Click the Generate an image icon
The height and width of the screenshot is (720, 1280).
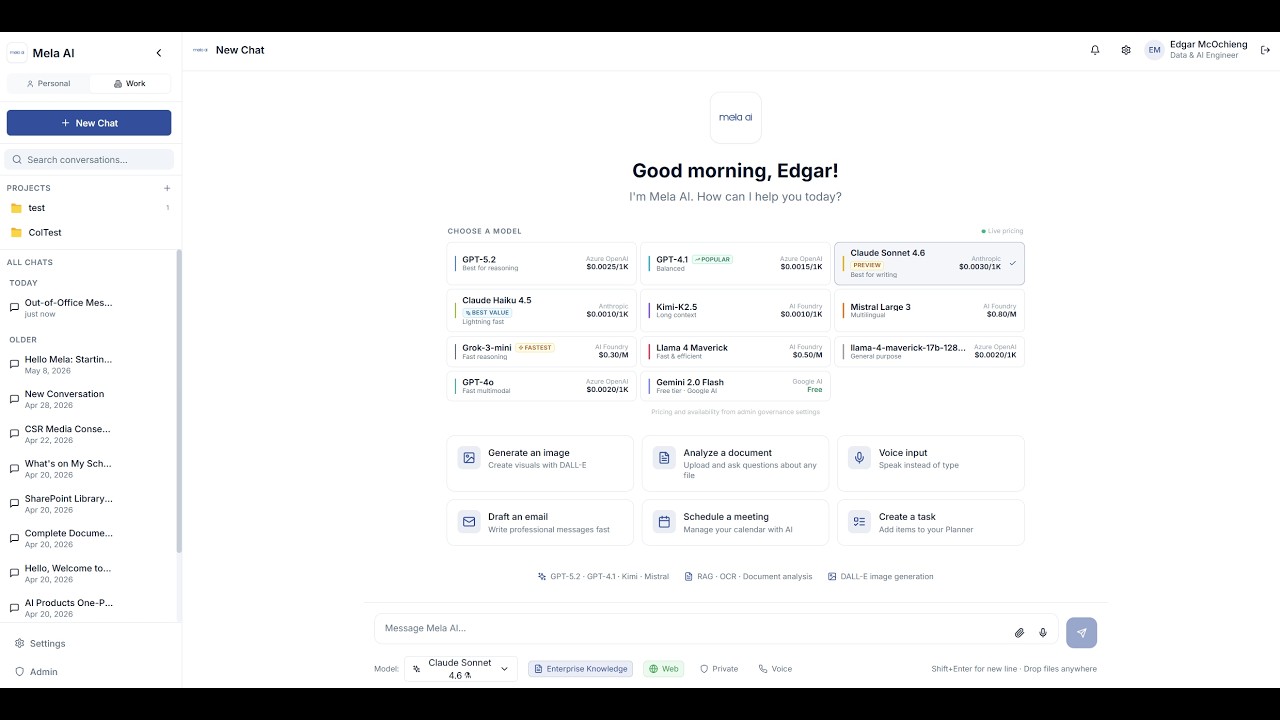click(x=468, y=458)
